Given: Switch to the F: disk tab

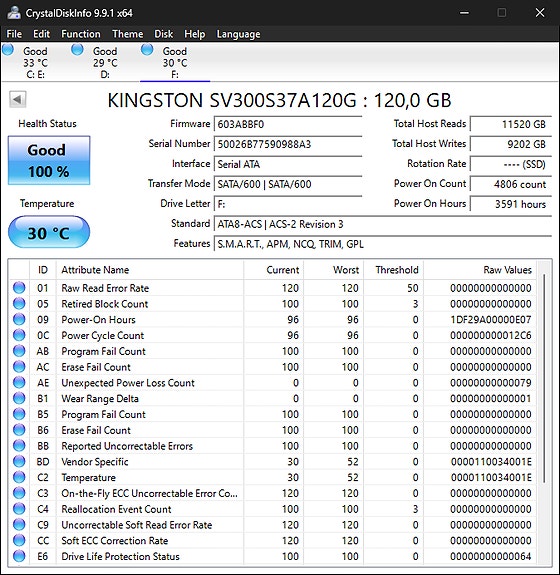Looking at the screenshot, I should coord(175,62).
